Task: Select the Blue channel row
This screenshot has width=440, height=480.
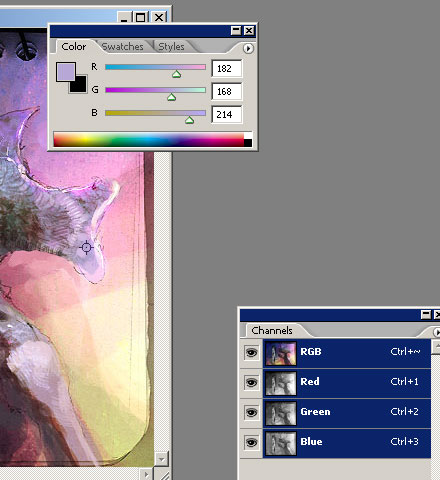Action: [347, 443]
